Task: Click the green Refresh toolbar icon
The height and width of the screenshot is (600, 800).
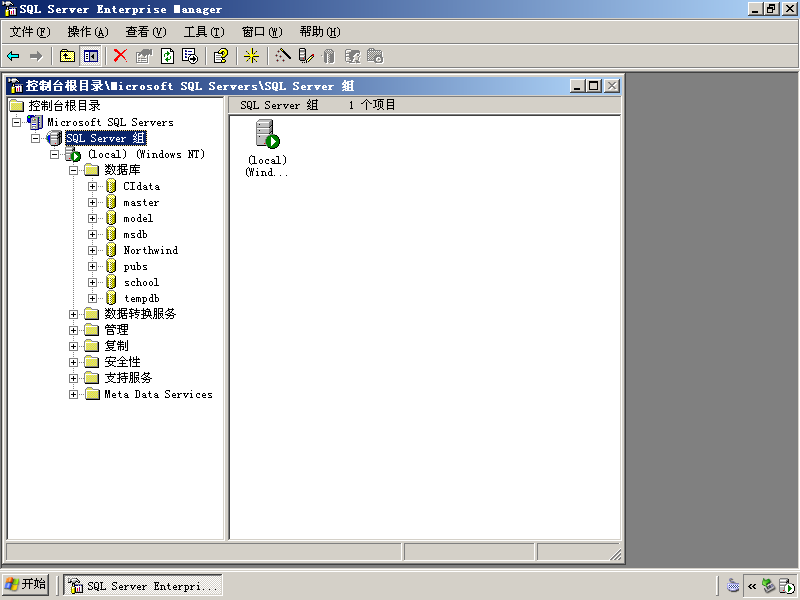Action: click(167, 56)
